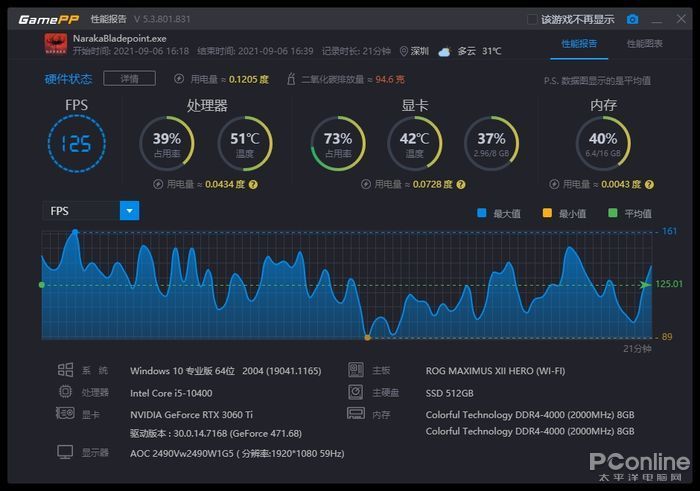Click the 125.01 average FPS label

click(669, 284)
